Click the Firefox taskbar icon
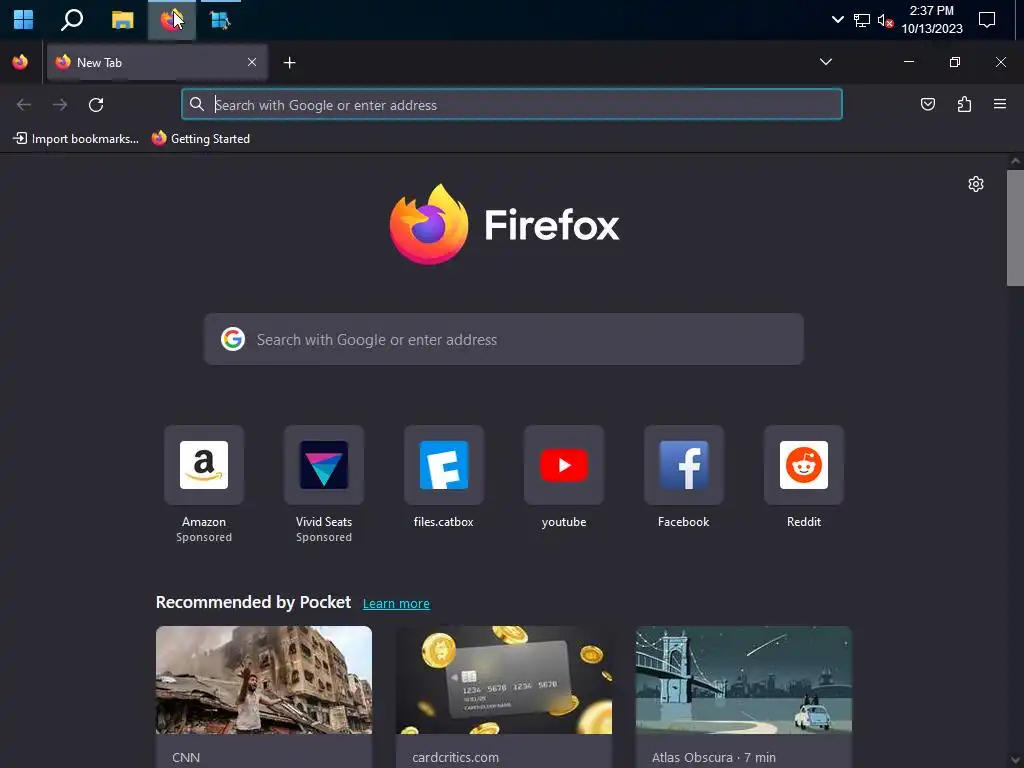 (x=172, y=20)
